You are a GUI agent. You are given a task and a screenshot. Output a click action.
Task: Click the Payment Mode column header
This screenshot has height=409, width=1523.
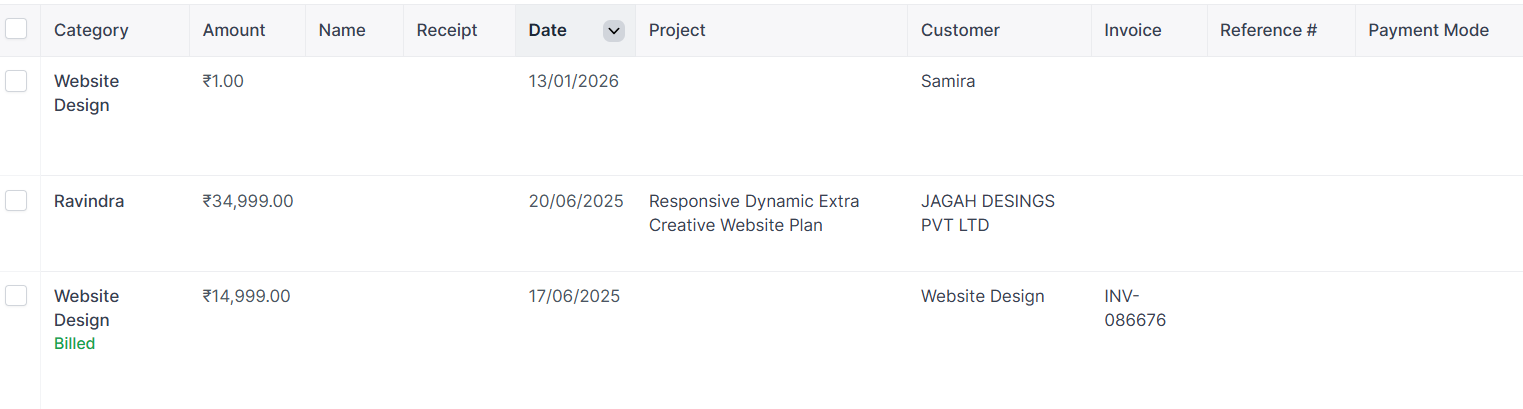tap(1428, 30)
